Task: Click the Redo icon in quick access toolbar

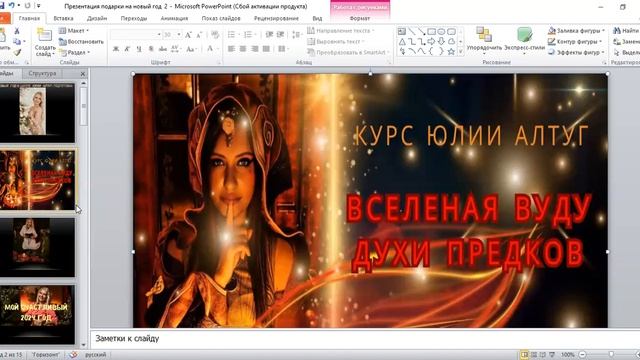Action: tap(28, 6)
